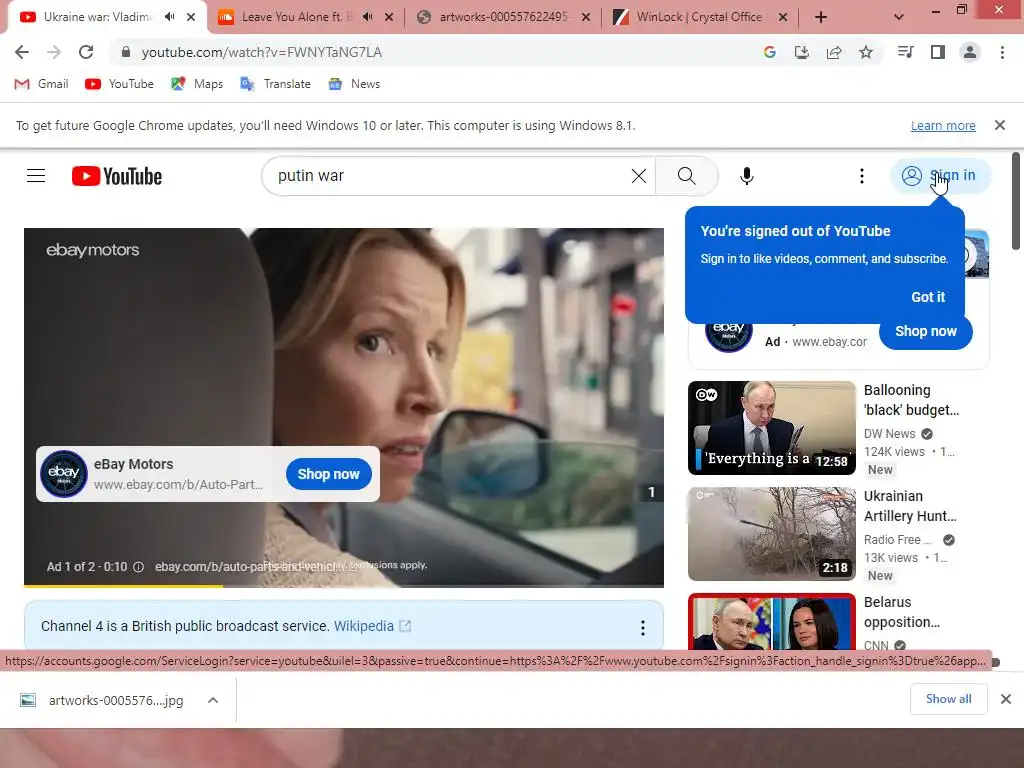Click the page vertical scrollbar

pos(1016,201)
